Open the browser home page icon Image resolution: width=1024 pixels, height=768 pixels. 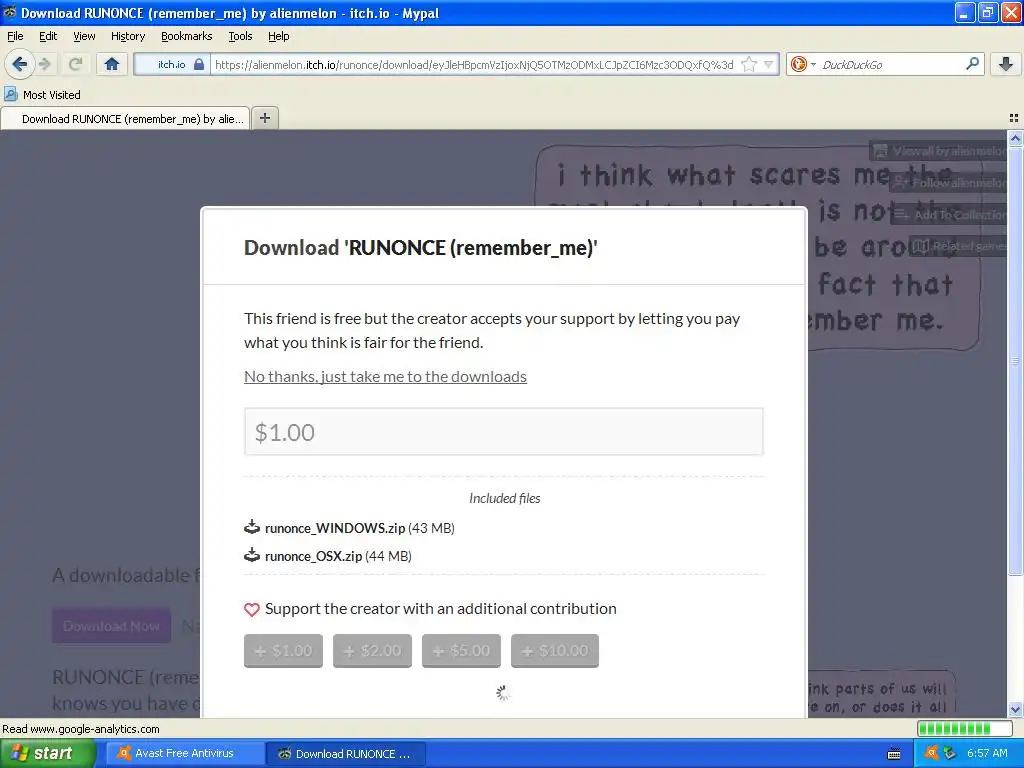point(112,64)
